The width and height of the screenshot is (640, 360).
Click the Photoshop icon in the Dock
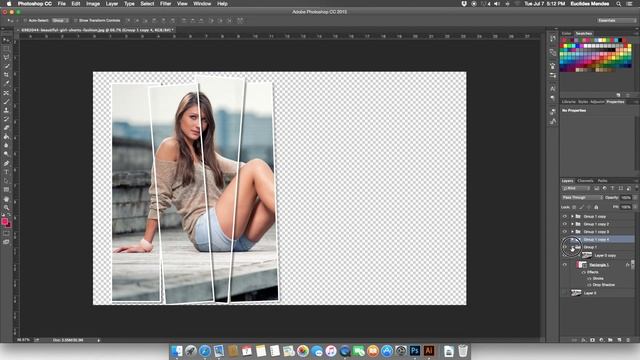pyautogui.click(x=415, y=351)
